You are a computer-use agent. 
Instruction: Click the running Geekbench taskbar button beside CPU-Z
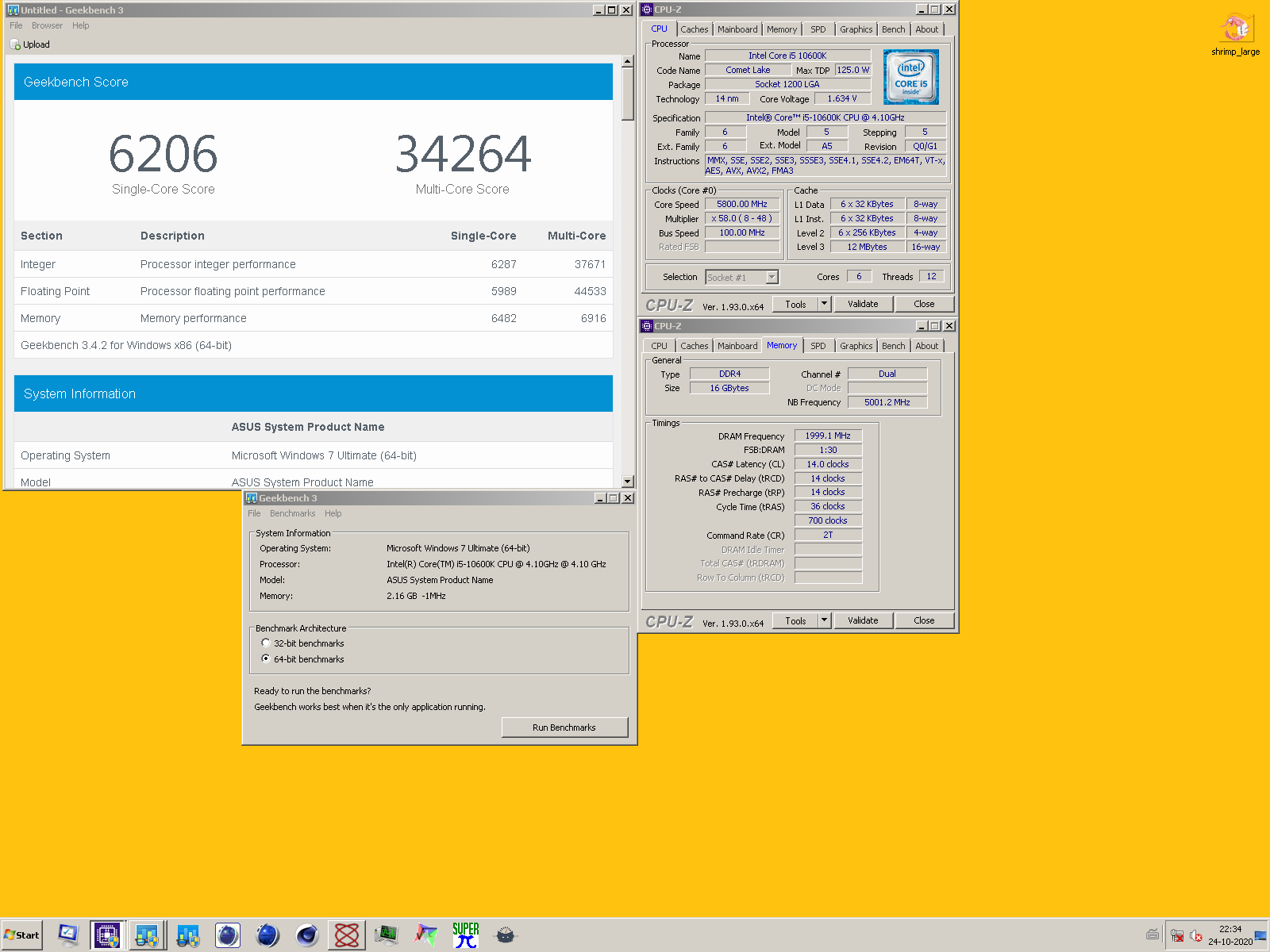tap(147, 935)
